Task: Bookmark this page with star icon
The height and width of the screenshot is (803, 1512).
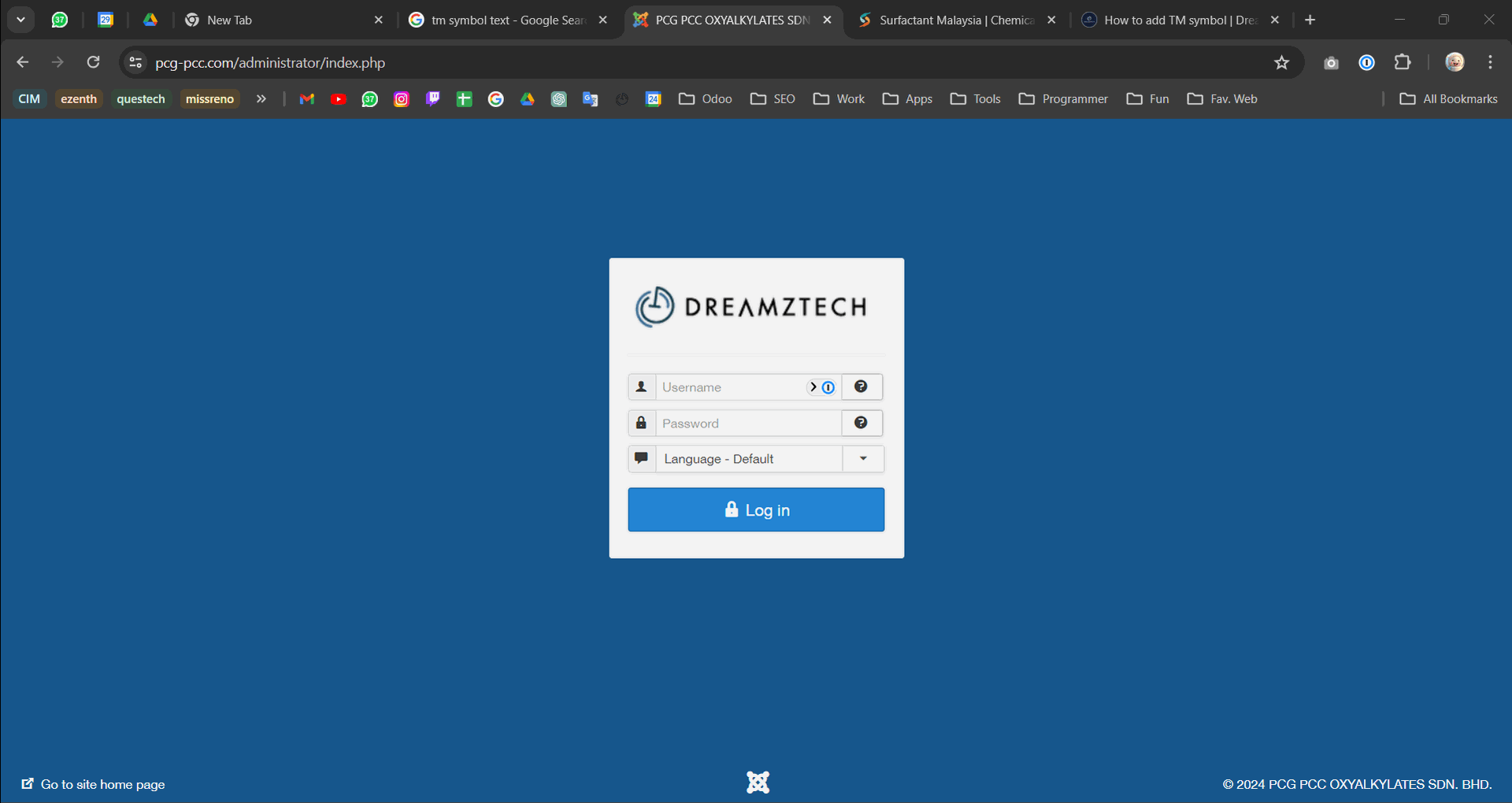Action: coord(1282,62)
